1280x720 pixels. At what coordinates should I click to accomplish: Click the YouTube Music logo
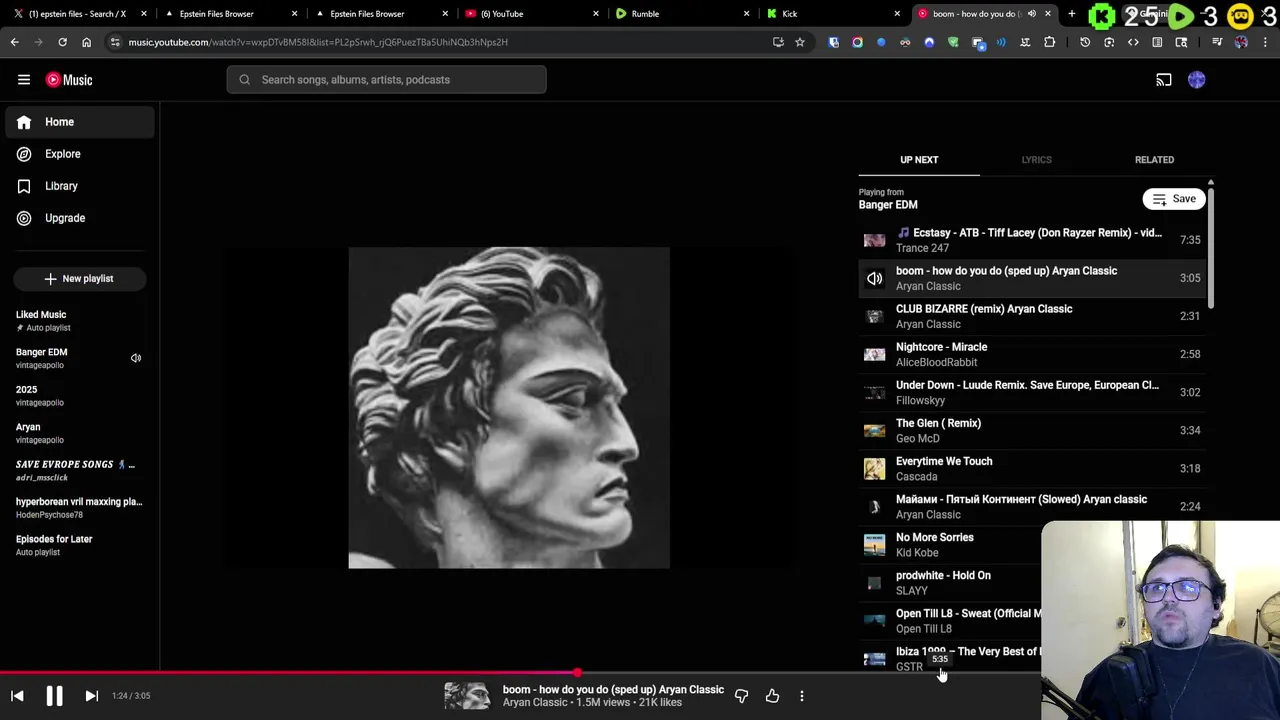click(69, 80)
